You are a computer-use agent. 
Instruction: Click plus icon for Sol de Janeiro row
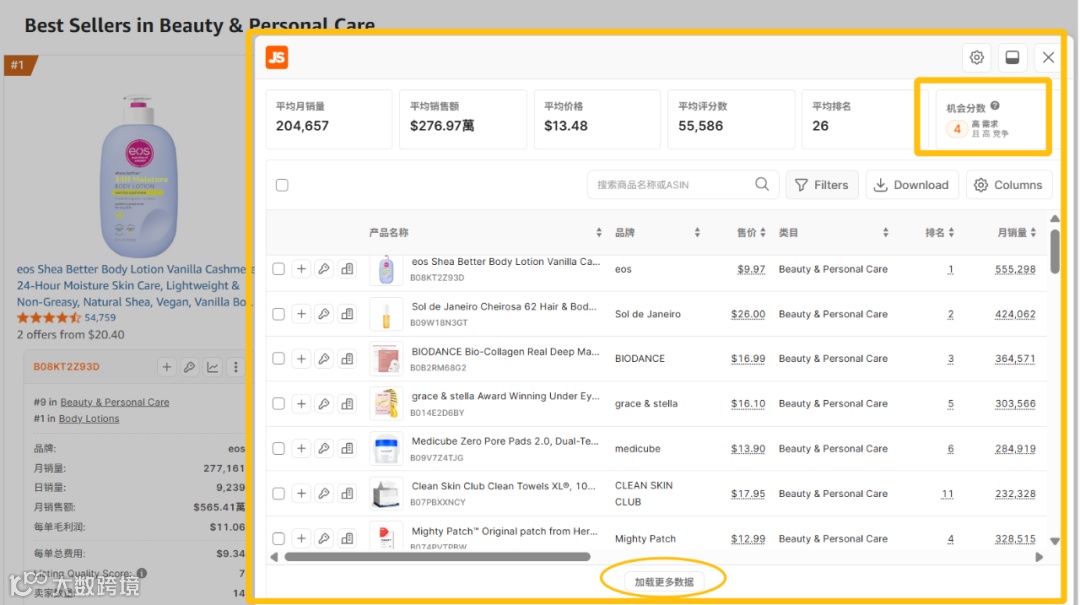coord(301,314)
